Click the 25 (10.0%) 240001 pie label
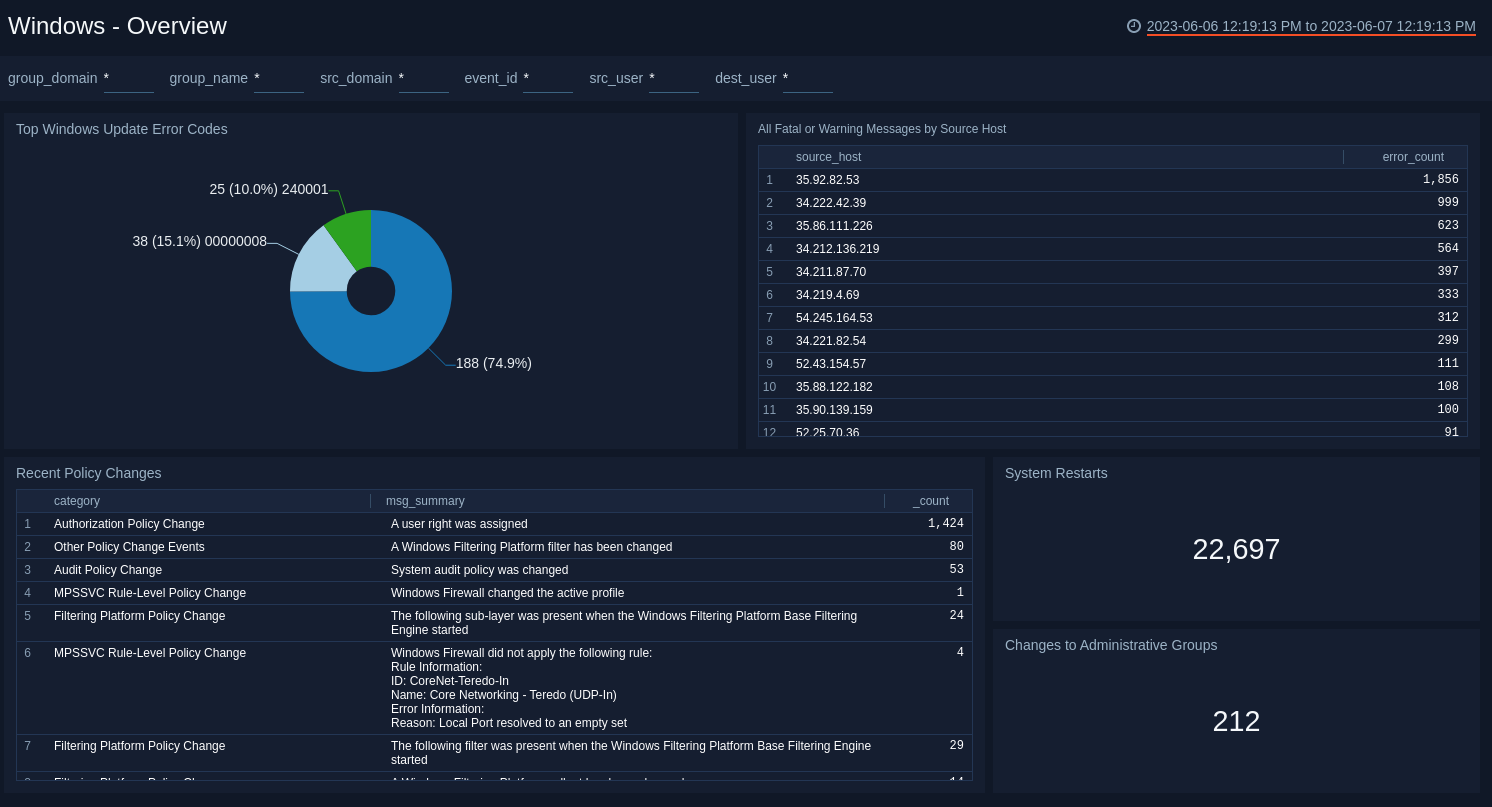Screen dimensions: 1492x807 [269, 189]
